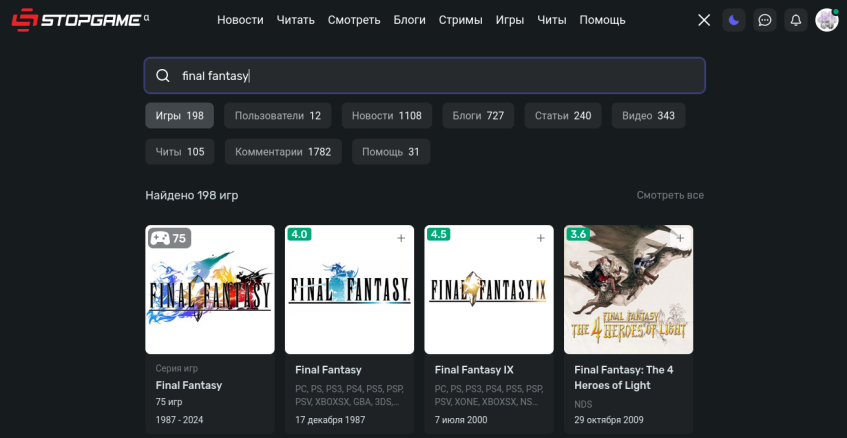Toggle dark theme moon icon
The height and width of the screenshot is (438, 847).
coord(734,20)
